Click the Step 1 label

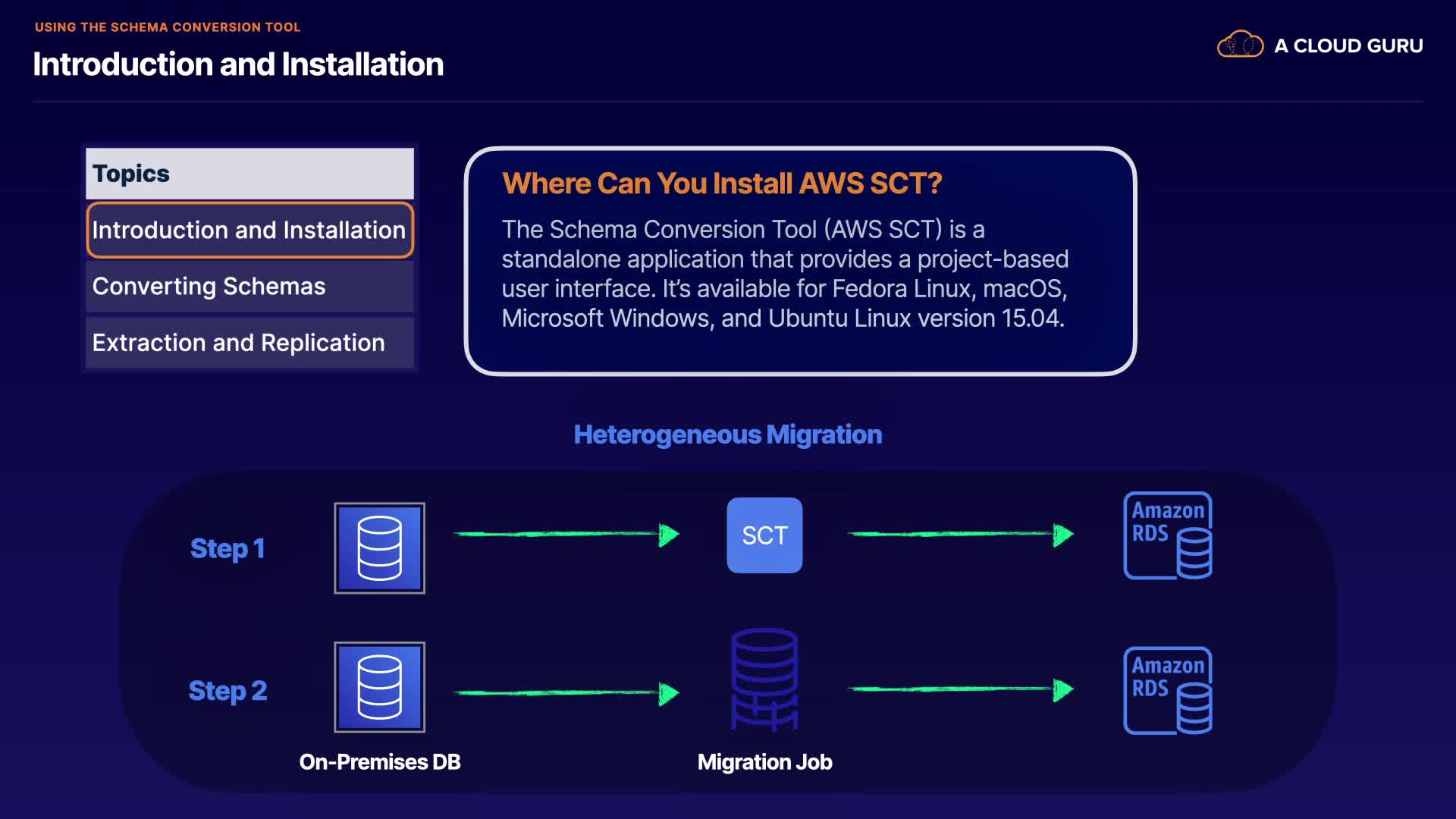click(227, 548)
